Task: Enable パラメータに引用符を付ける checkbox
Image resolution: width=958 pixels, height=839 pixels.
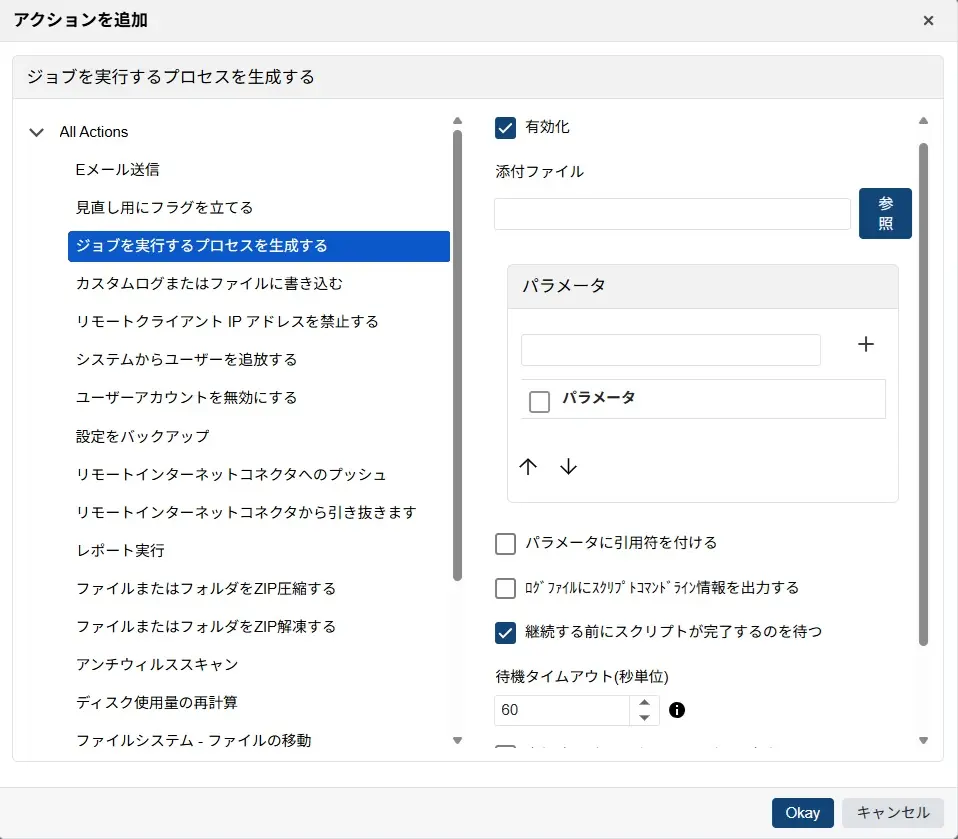Action: (x=505, y=543)
